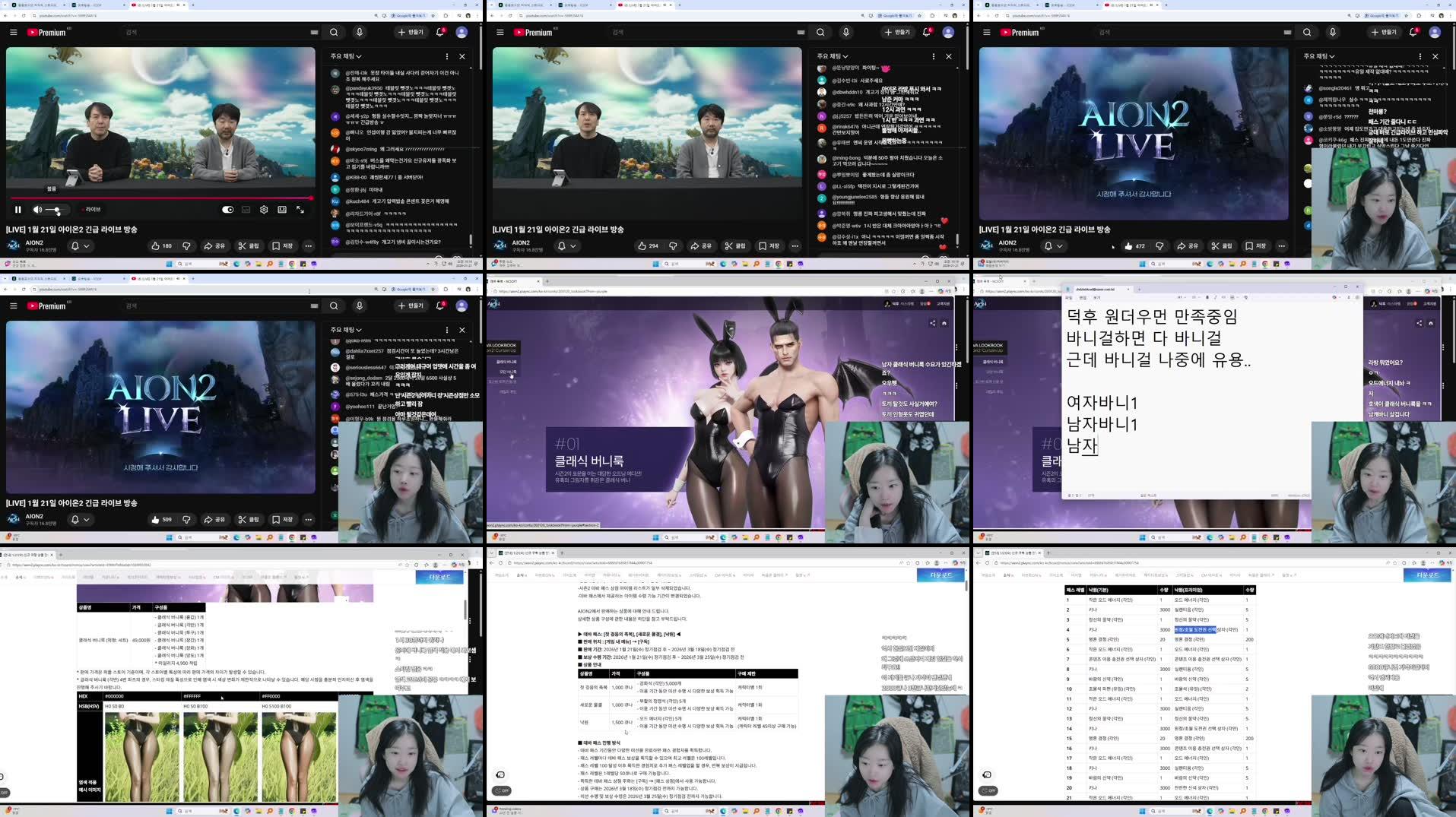Open the subscription bell settings chevron
Screen dimensions: 1456x817
pyautogui.click(x=87, y=246)
